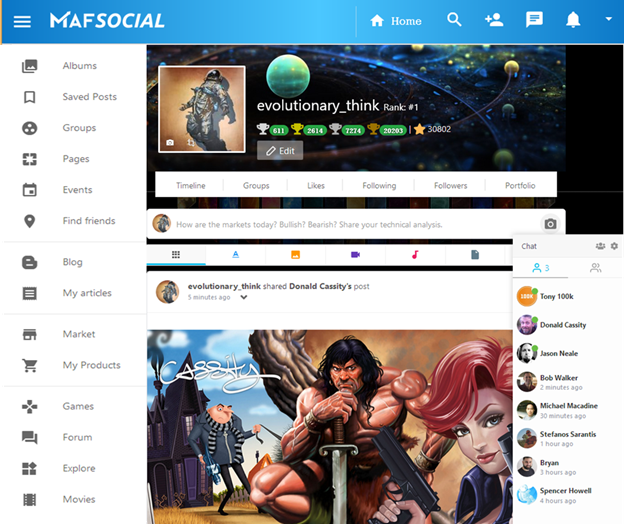
Task: Open the My Products cart icon
Action: click(30, 366)
